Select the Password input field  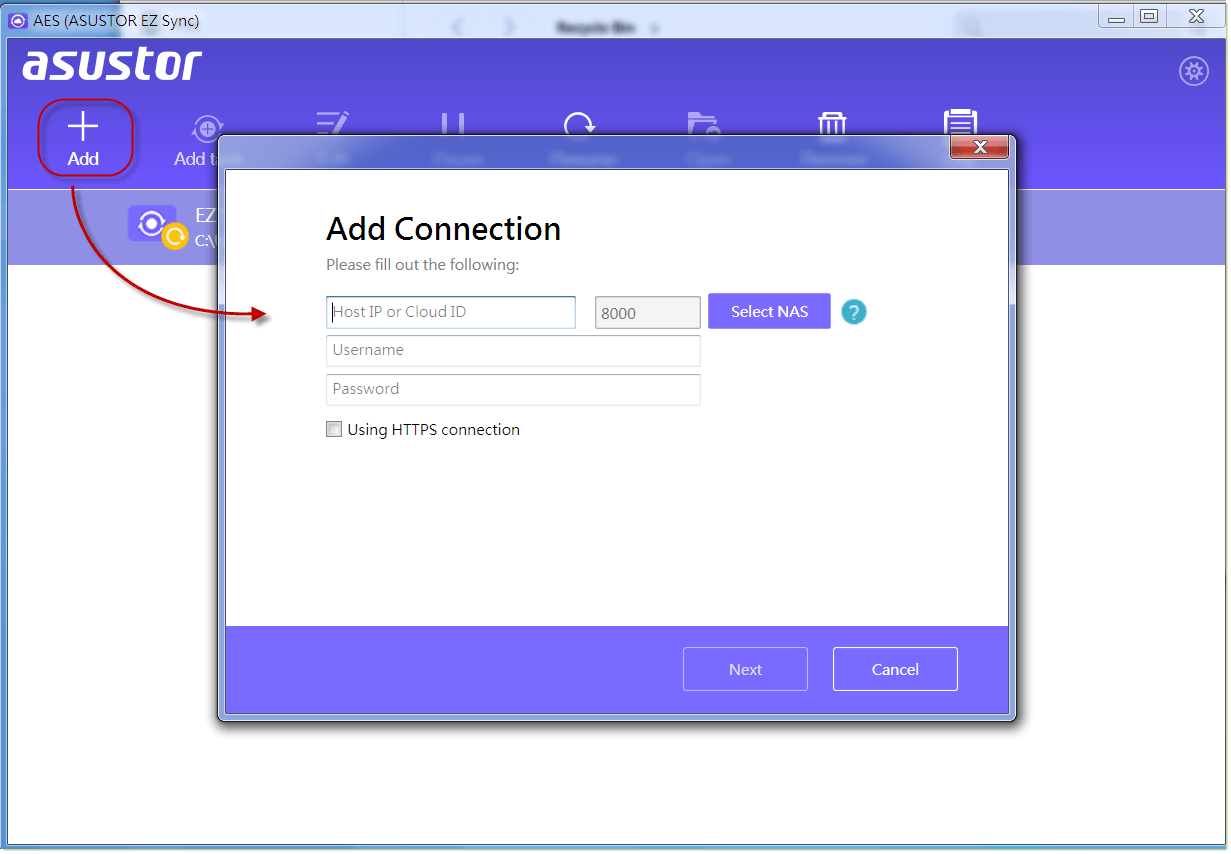[x=513, y=390]
